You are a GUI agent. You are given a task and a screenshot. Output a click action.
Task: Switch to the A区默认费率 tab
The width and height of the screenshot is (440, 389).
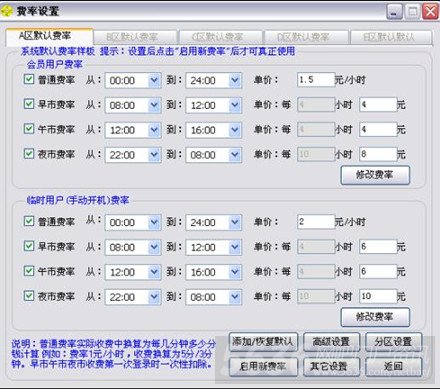(x=49, y=36)
